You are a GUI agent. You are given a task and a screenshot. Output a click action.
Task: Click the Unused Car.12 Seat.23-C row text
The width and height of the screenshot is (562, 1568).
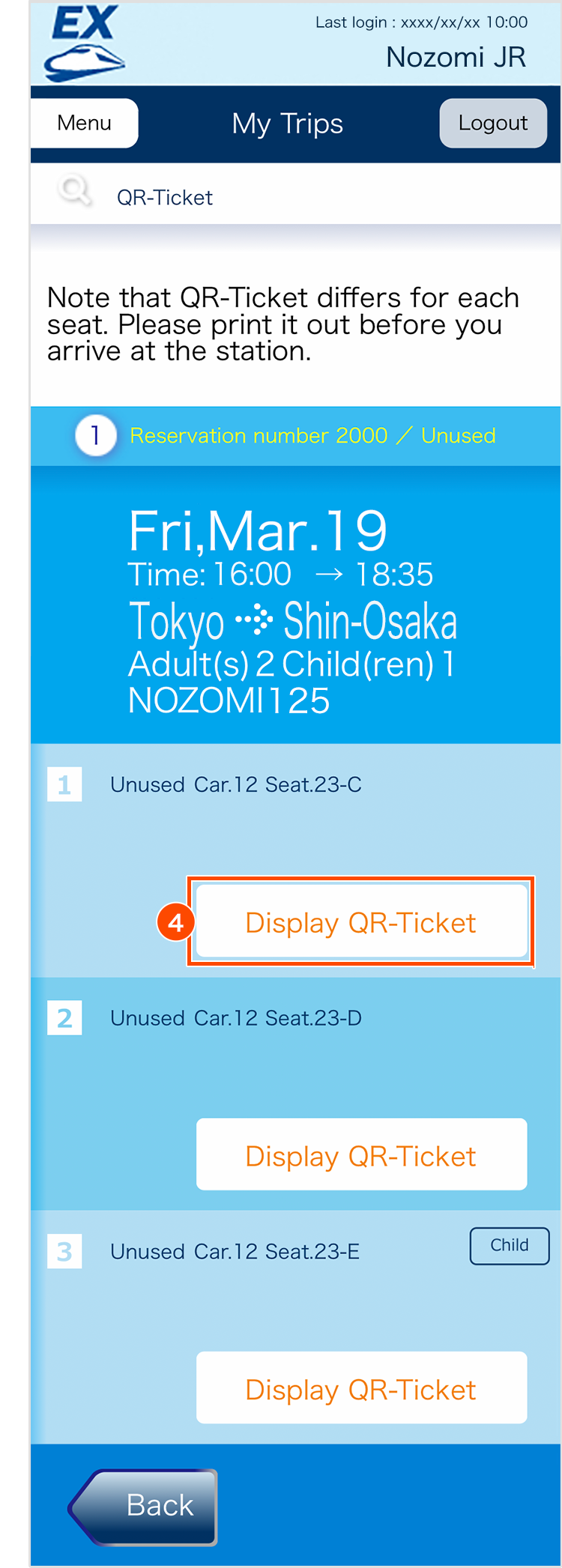[236, 784]
